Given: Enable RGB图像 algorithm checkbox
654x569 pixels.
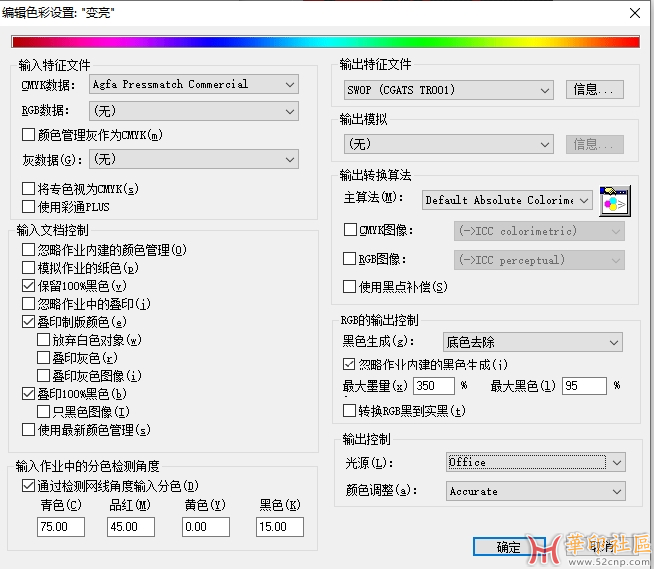Looking at the screenshot, I should 349,259.
